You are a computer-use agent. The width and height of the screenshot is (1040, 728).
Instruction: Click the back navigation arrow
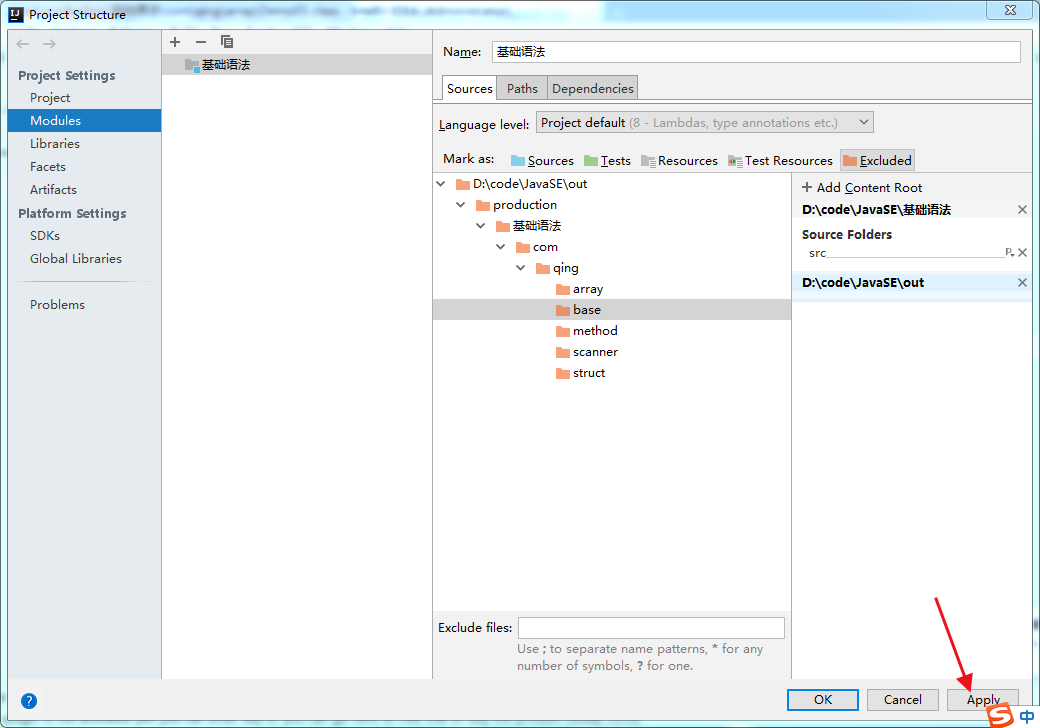point(23,44)
